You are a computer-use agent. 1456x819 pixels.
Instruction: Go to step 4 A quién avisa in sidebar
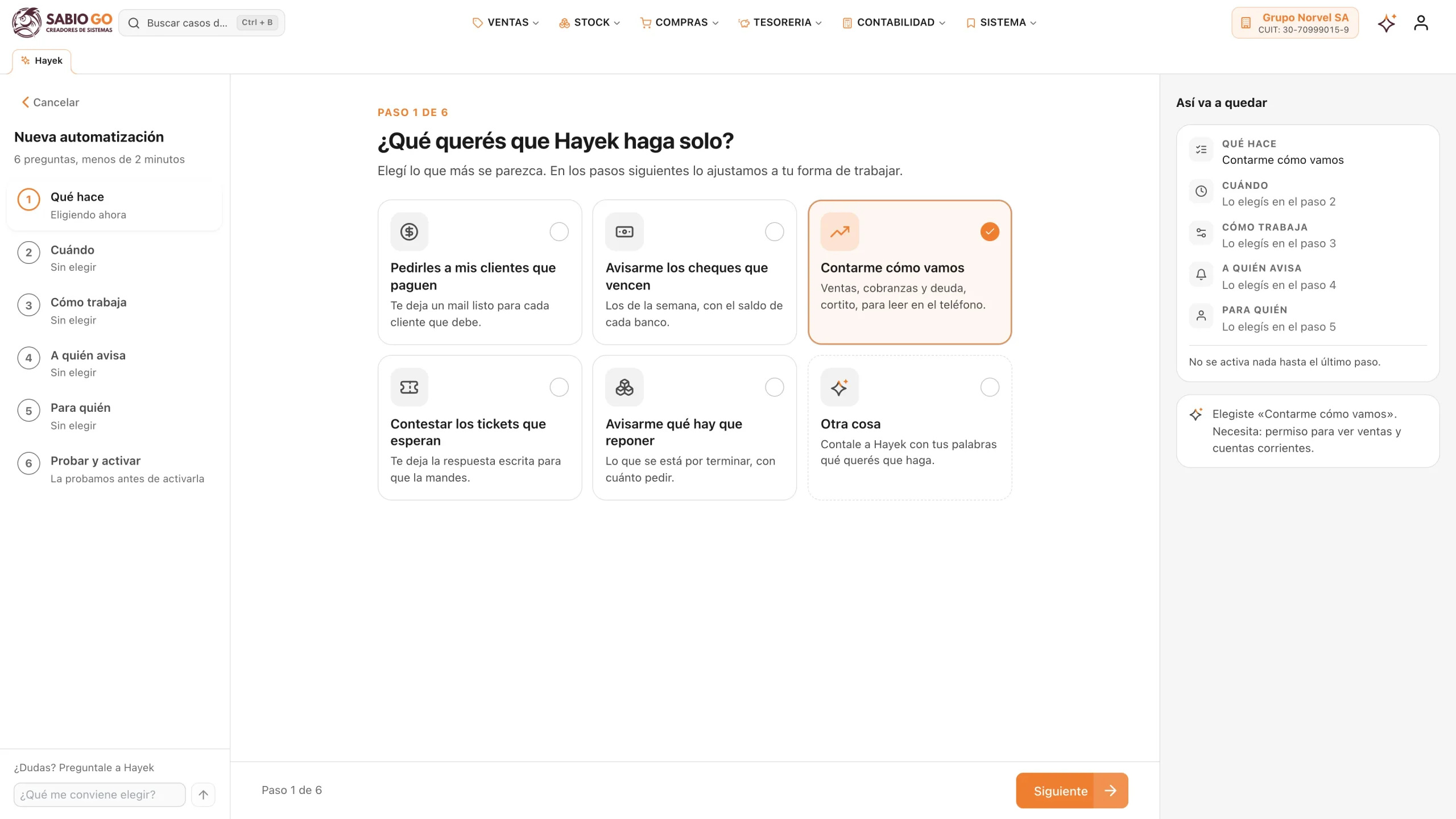click(114, 363)
